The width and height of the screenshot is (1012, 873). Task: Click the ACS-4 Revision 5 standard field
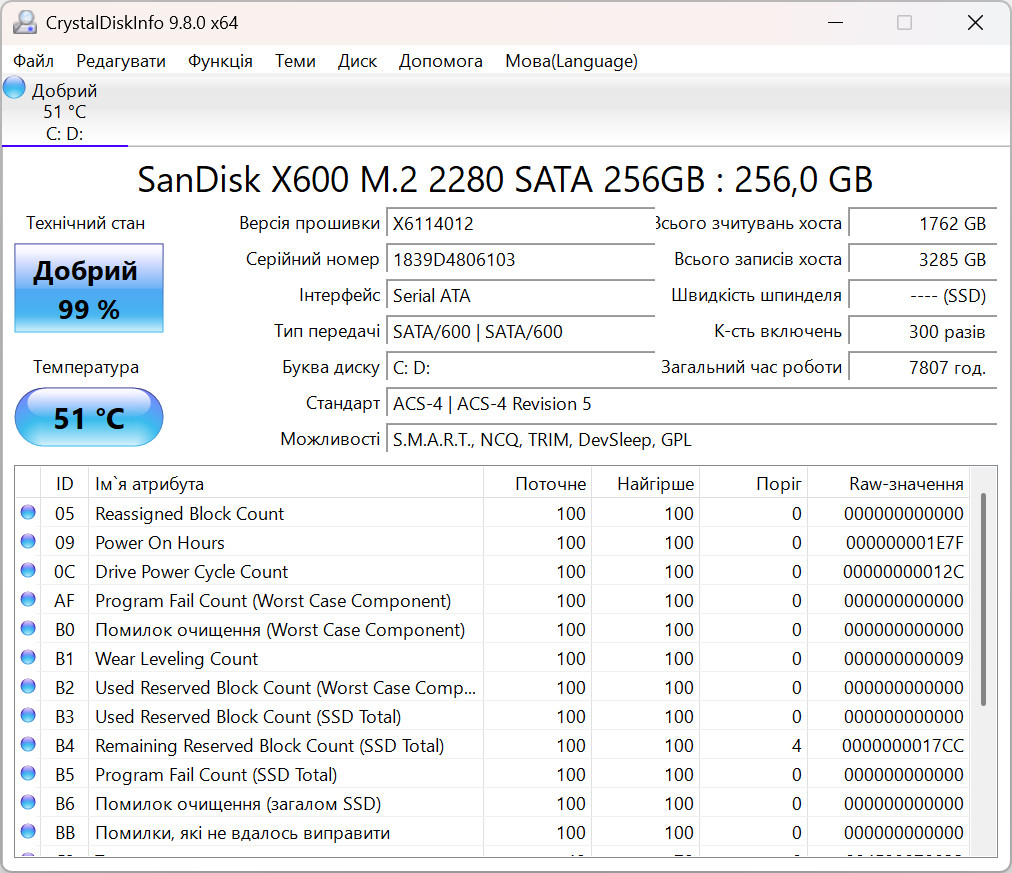click(x=692, y=404)
